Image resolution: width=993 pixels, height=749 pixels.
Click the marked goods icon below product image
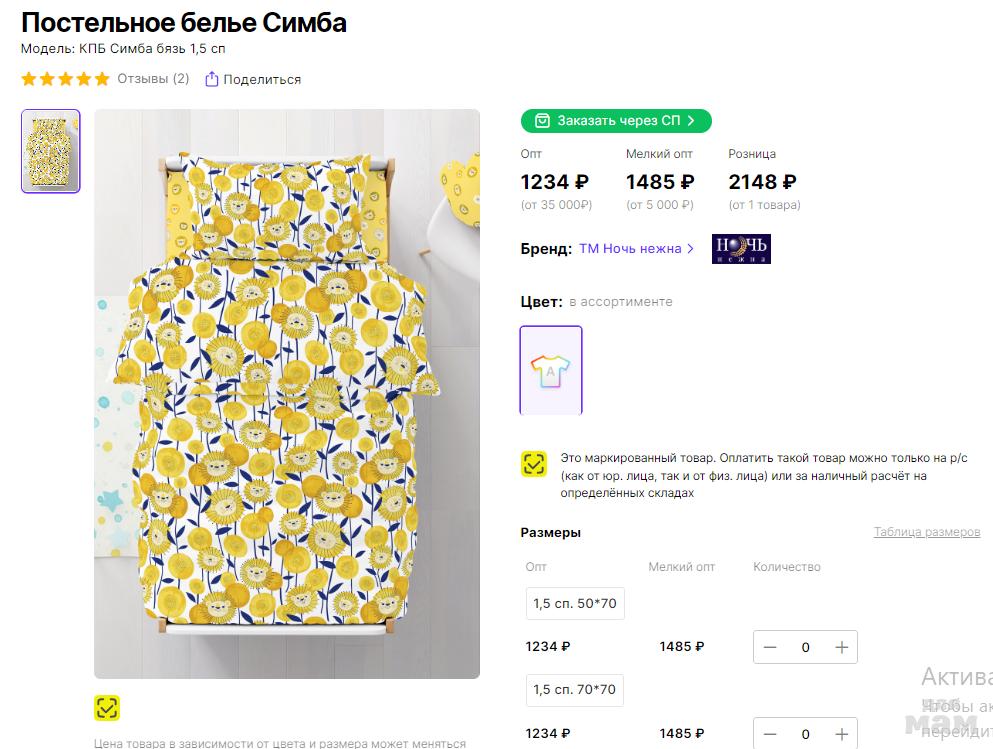click(x=107, y=708)
